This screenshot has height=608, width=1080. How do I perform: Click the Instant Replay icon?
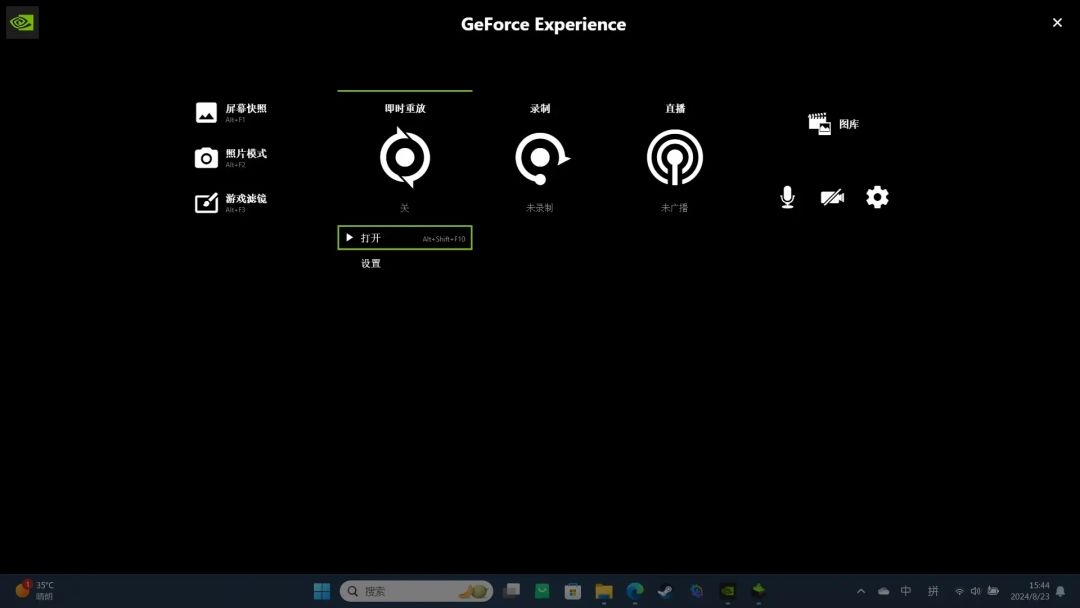coord(405,158)
